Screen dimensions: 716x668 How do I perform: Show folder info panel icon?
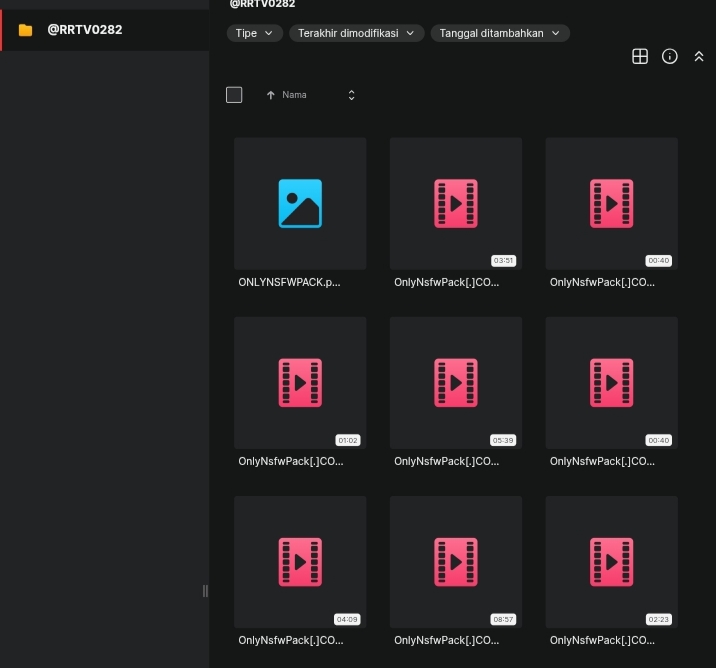pos(669,57)
